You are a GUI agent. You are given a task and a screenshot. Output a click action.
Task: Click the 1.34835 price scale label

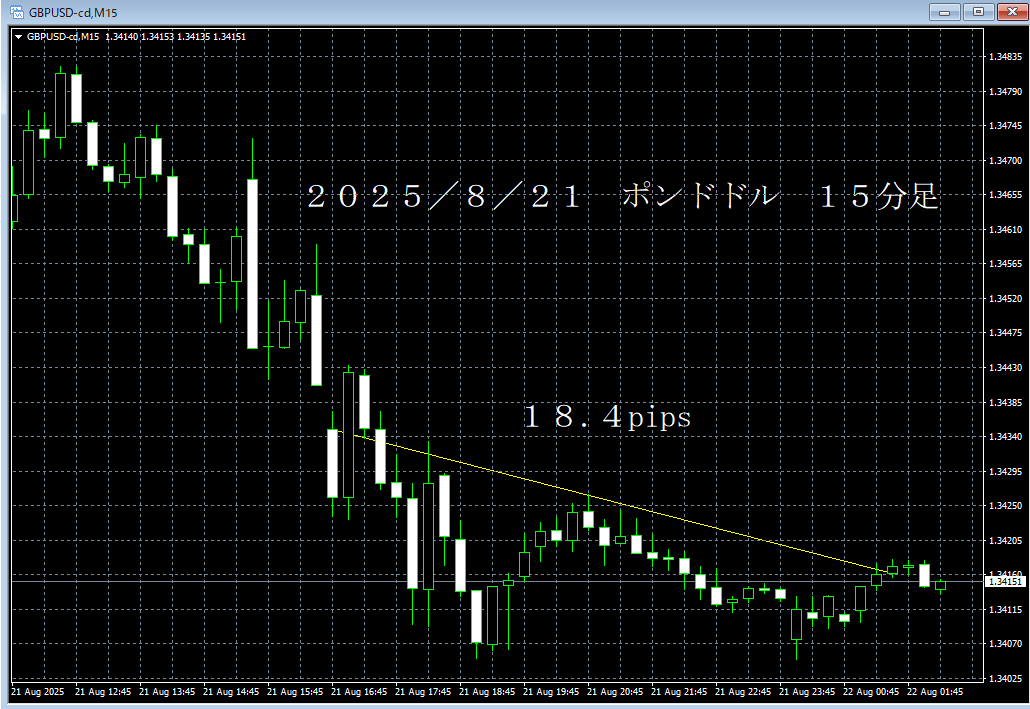(x=1006, y=57)
